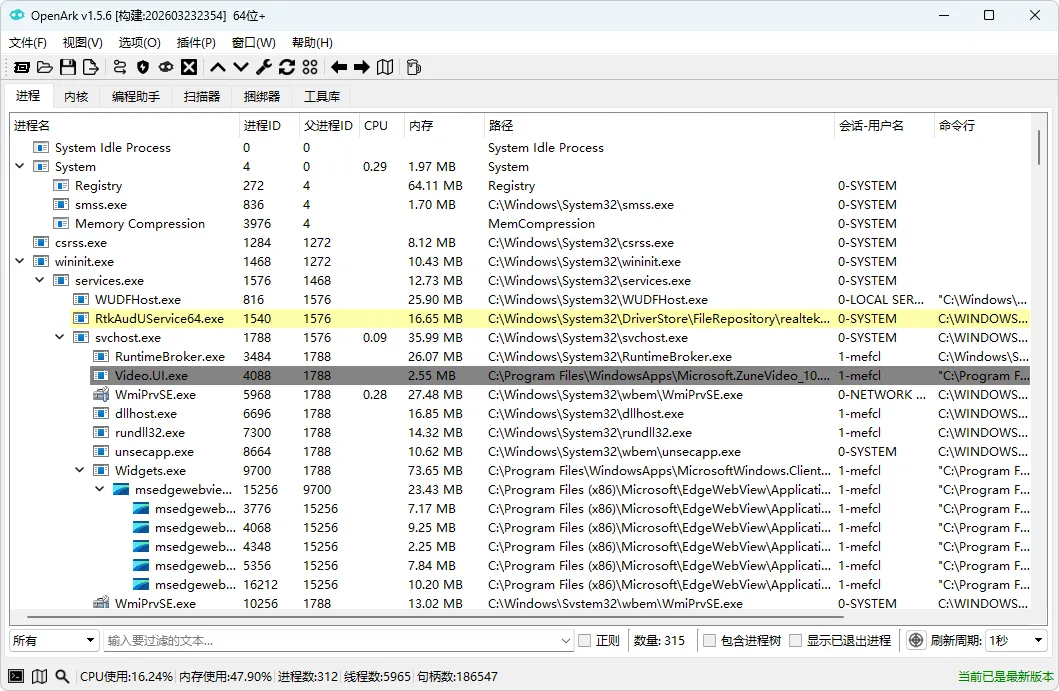Viewport: 1059px width, 691px height.
Task: Open the console icon in status bar
Action: [16, 676]
